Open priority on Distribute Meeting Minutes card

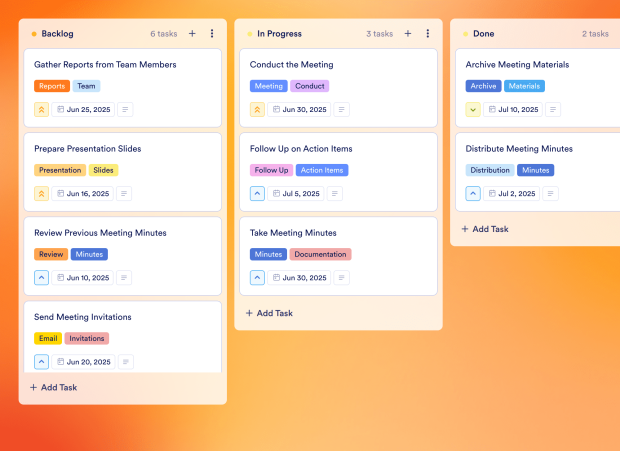pyautogui.click(x=473, y=194)
